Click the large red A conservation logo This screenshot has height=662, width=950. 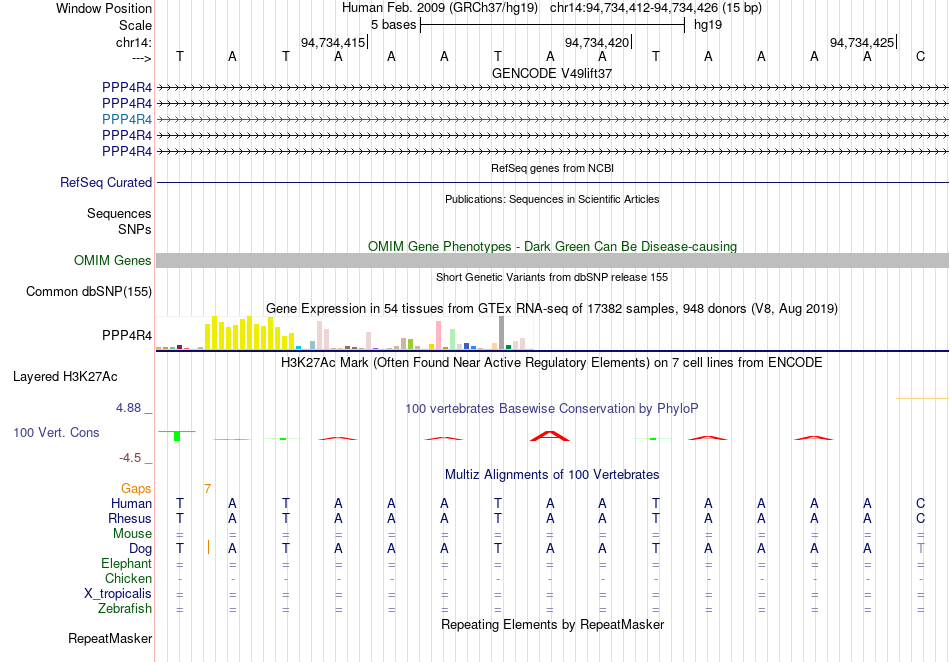pyautogui.click(x=550, y=435)
